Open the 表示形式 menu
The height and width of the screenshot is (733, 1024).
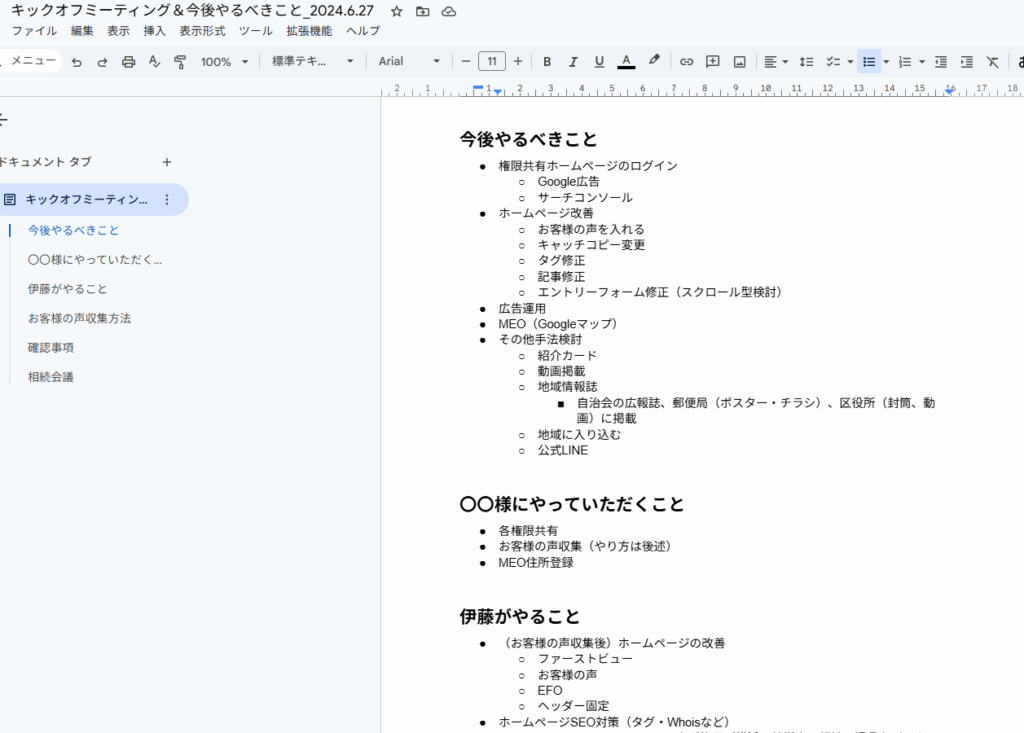click(x=202, y=31)
